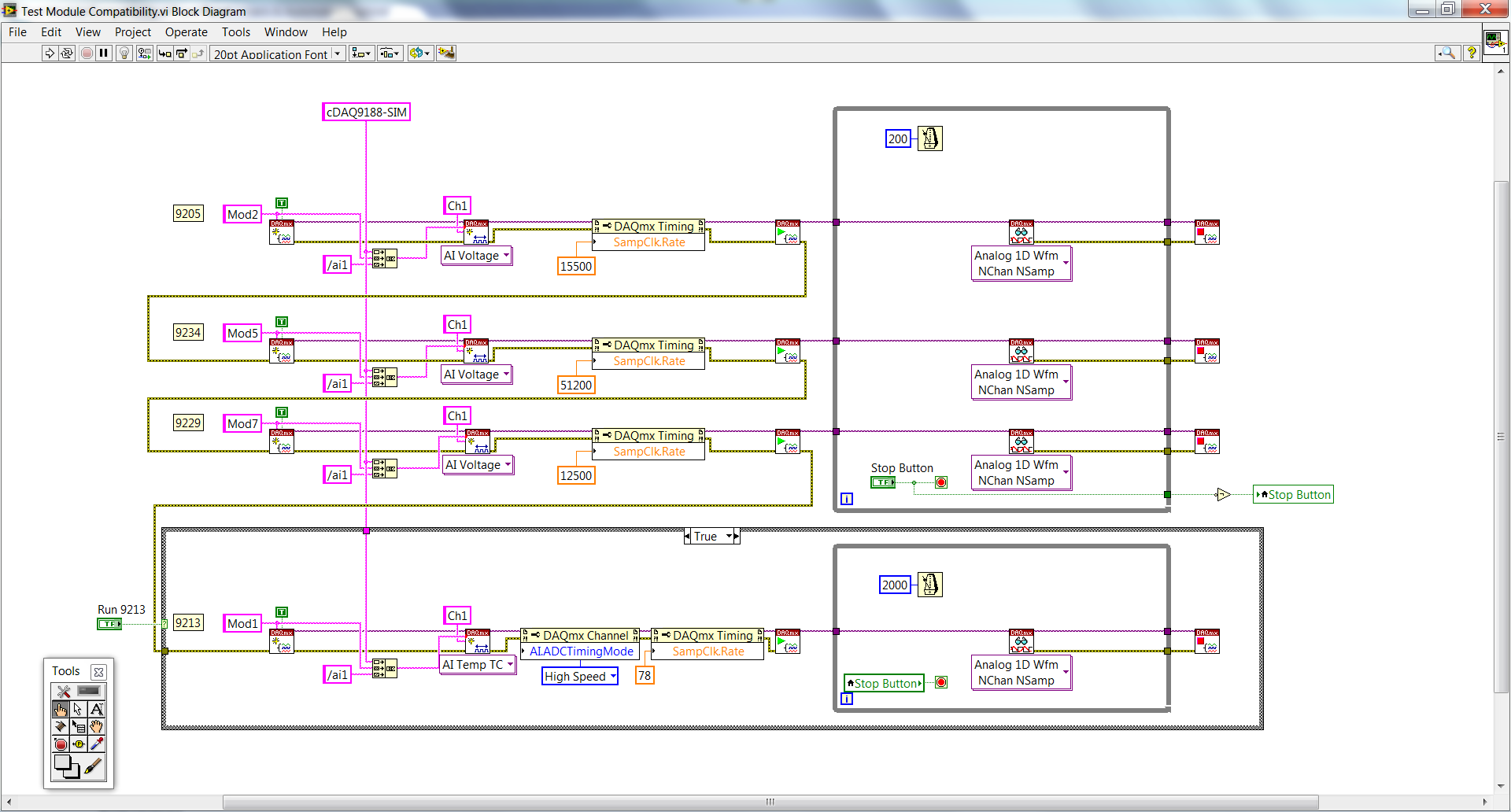
Task: Toggle True constant above Mod5
Action: point(282,322)
